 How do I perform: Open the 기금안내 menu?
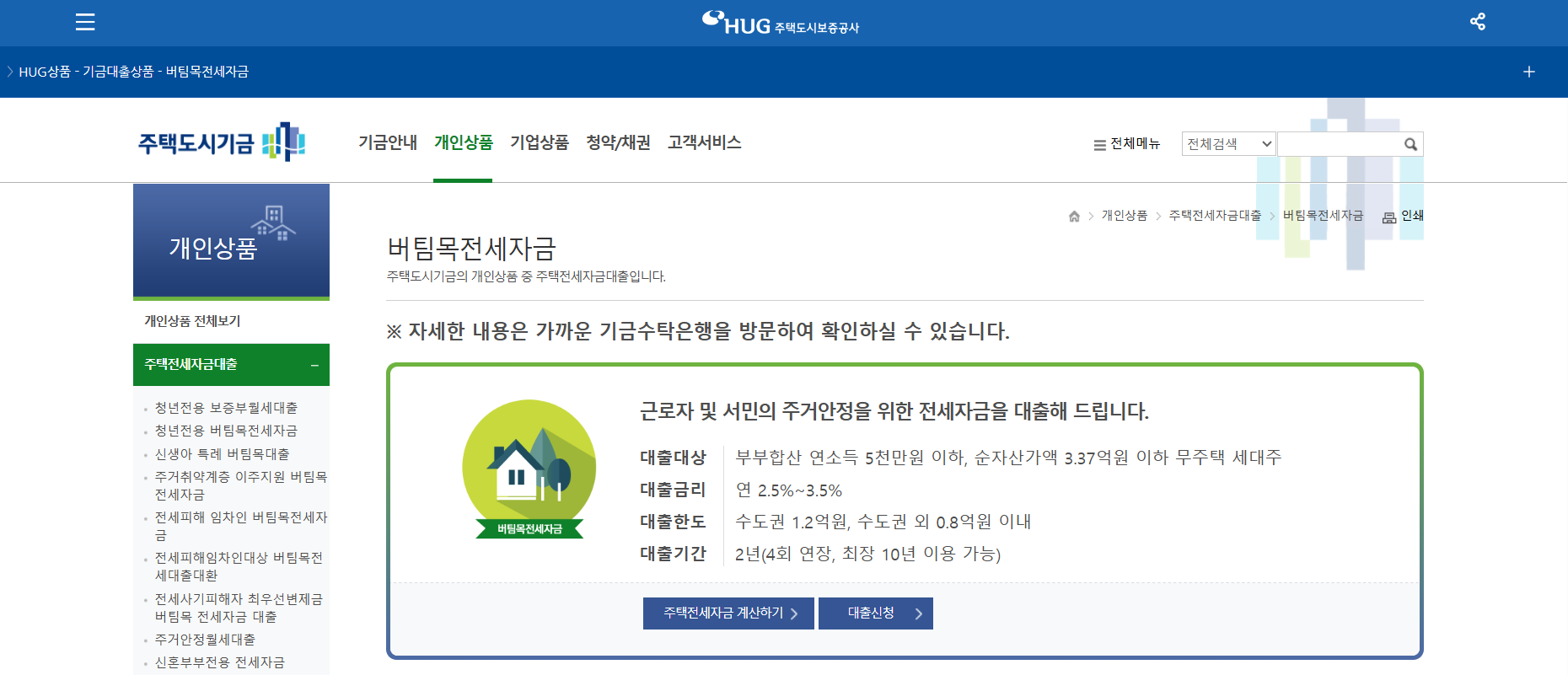[388, 142]
